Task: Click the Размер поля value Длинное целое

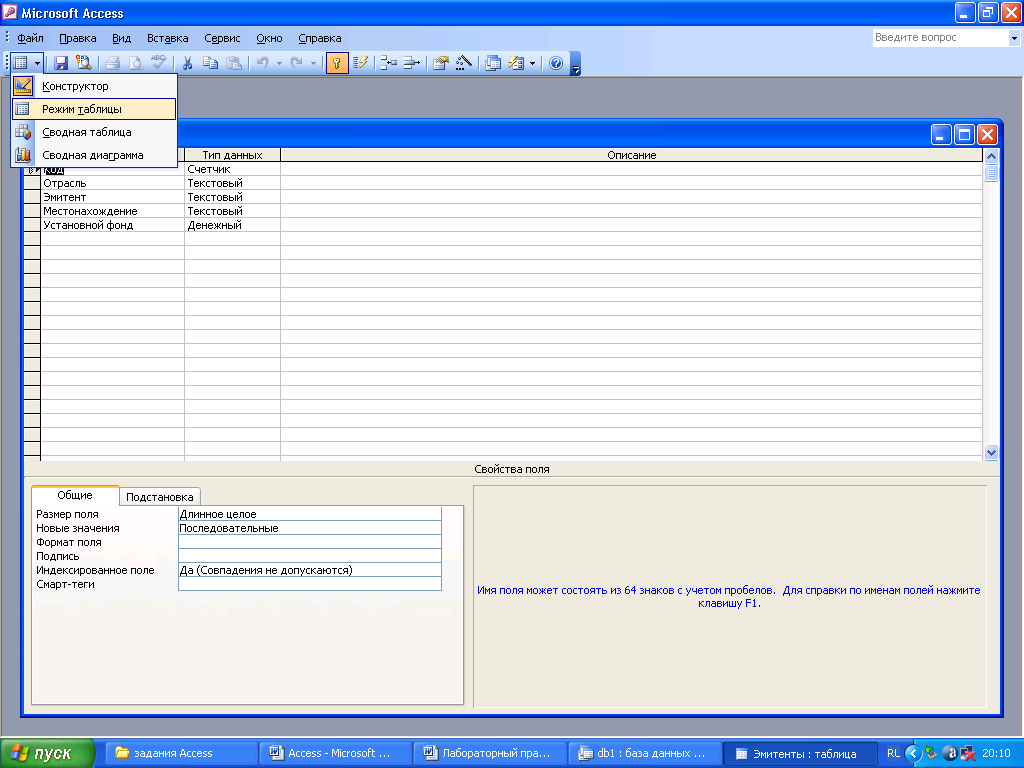Action: click(310, 515)
